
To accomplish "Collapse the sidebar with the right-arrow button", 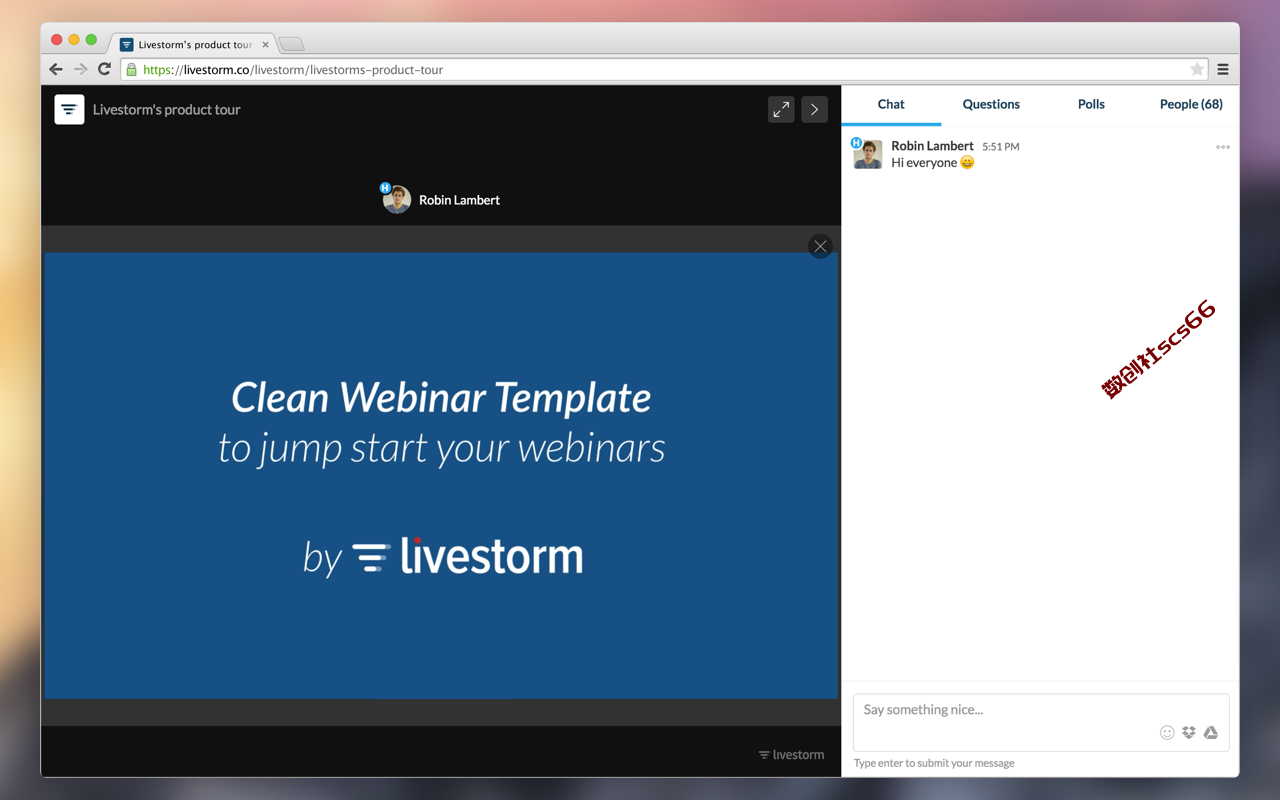I will pos(814,109).
